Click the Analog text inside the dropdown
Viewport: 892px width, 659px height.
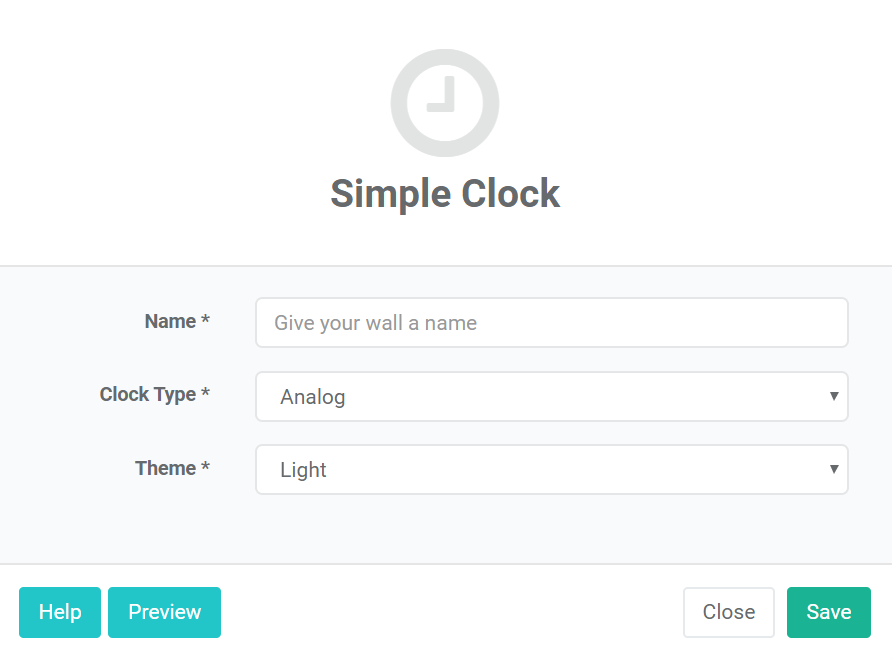tap(313, 396)
